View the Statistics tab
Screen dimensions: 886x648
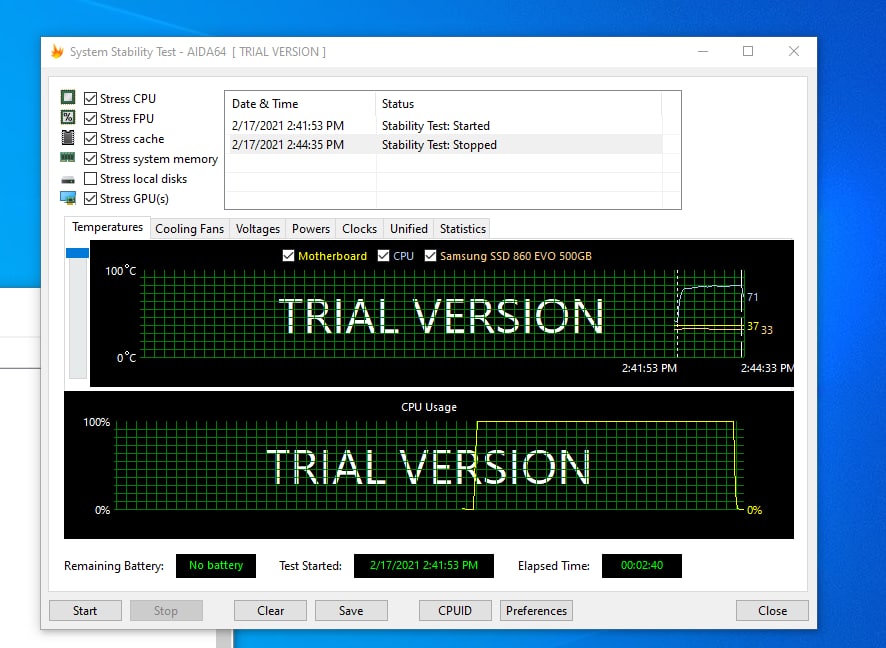coord(463,229)
